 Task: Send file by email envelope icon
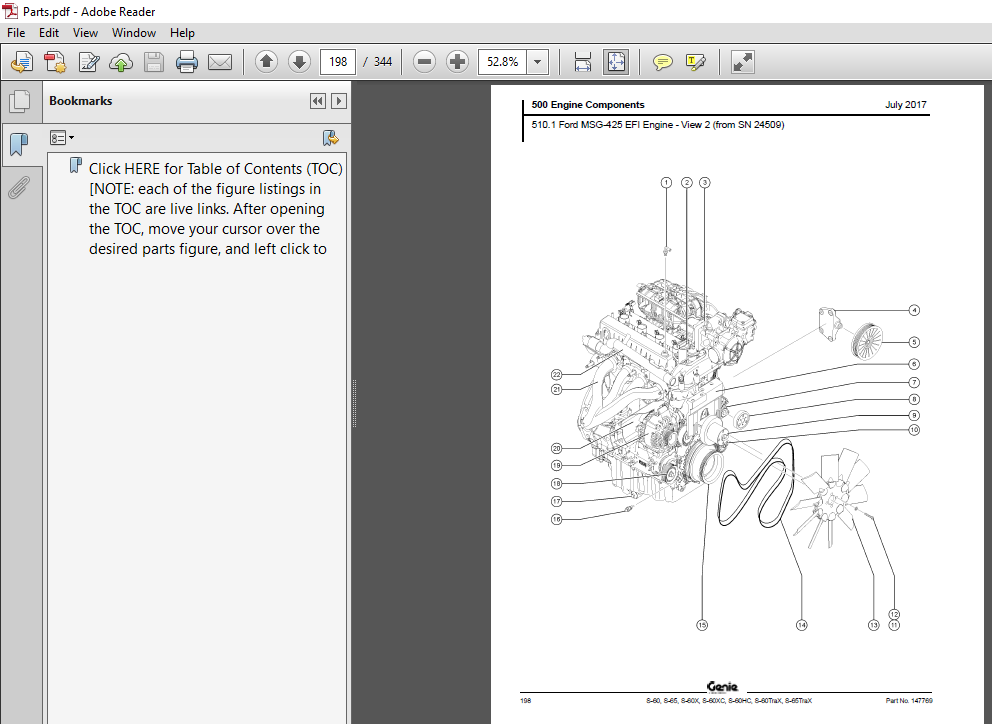(x=220, y=62)
